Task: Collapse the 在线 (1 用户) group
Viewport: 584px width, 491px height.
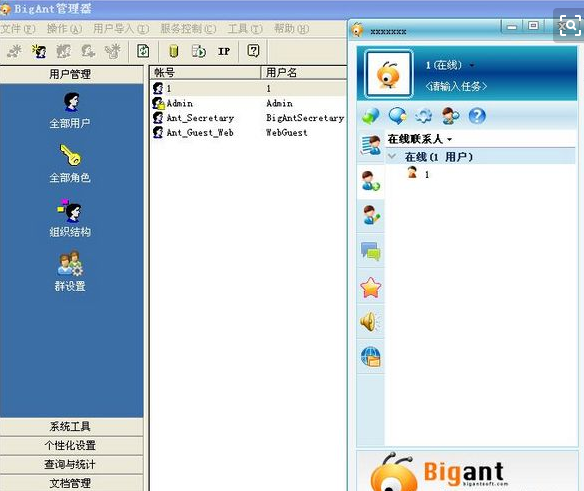Action: [392, 156]
